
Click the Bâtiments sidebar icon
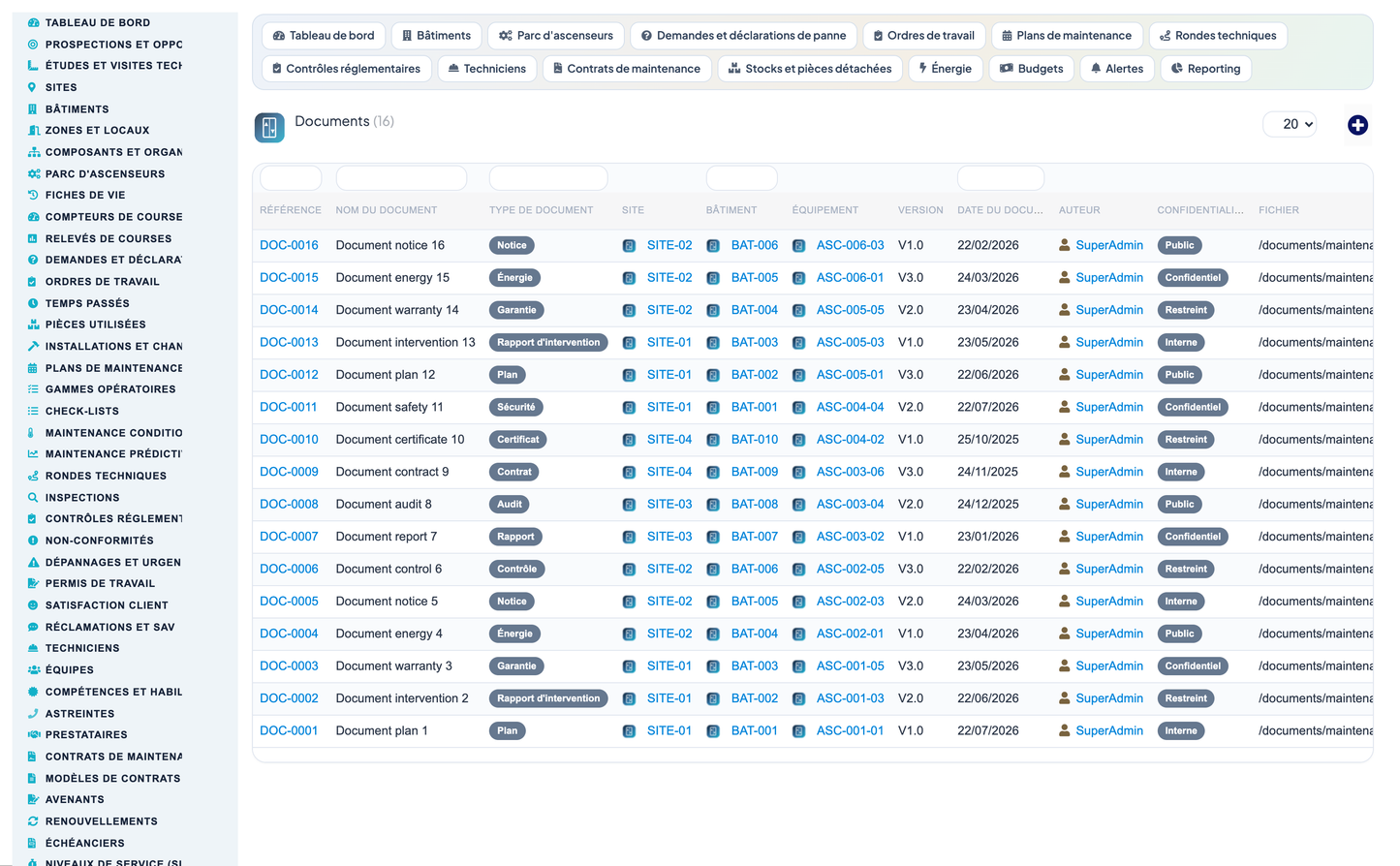point(33,108)
